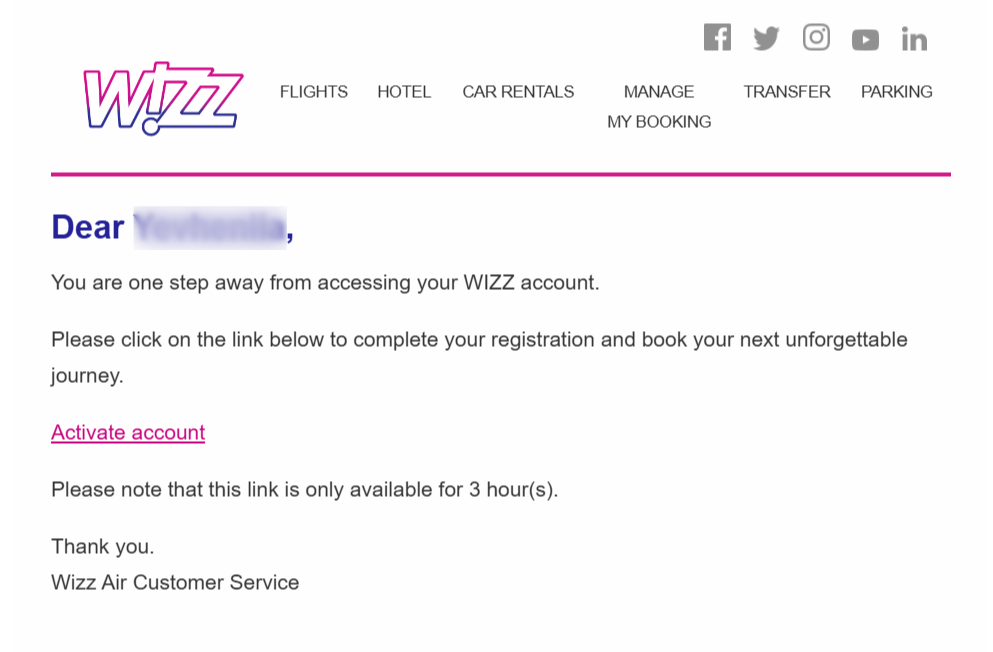Click the "one step away" sentence

click(325, 283)
